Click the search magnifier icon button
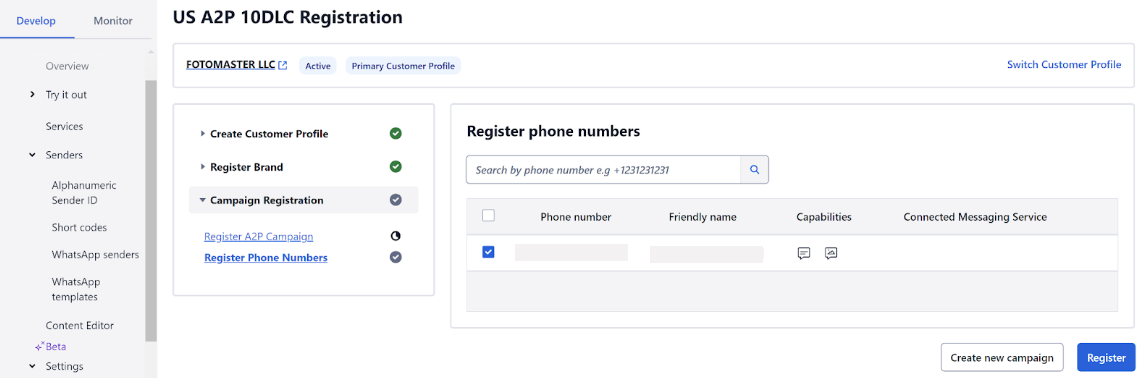1143x378 pixels. pos(754,170)
